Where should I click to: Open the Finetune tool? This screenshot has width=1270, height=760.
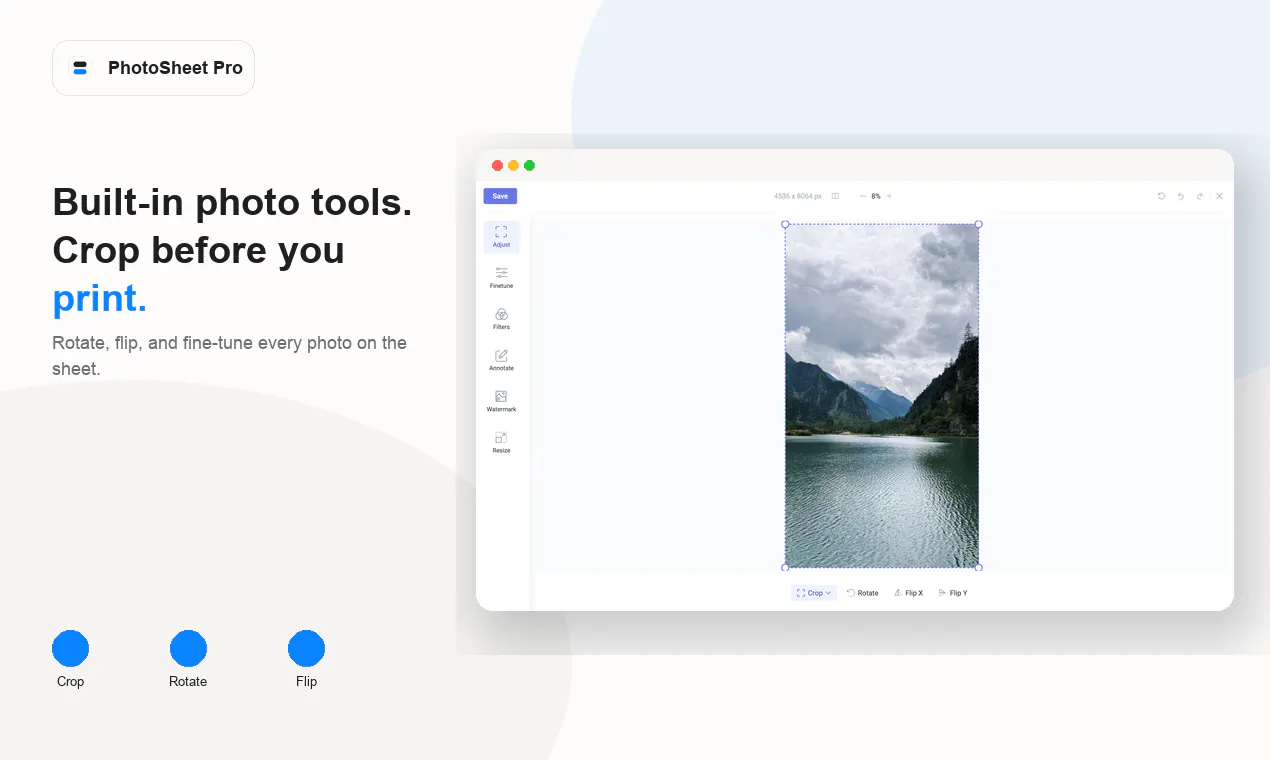(501, 278)
